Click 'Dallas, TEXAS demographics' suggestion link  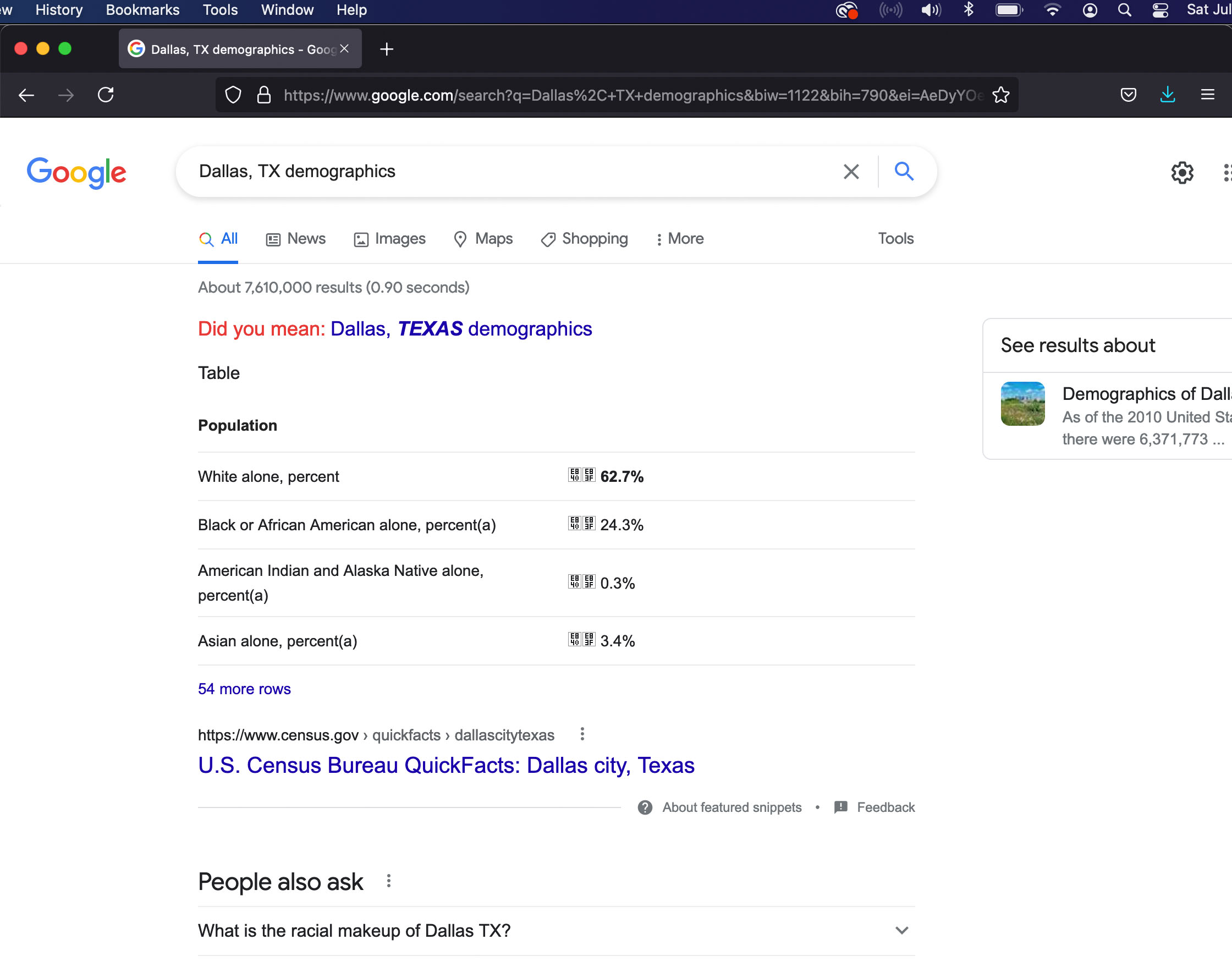[x=461, y=329]
